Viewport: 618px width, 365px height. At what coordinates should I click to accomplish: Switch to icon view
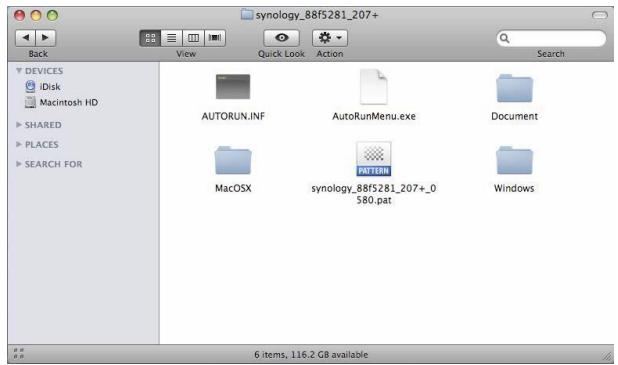(150, 38)
